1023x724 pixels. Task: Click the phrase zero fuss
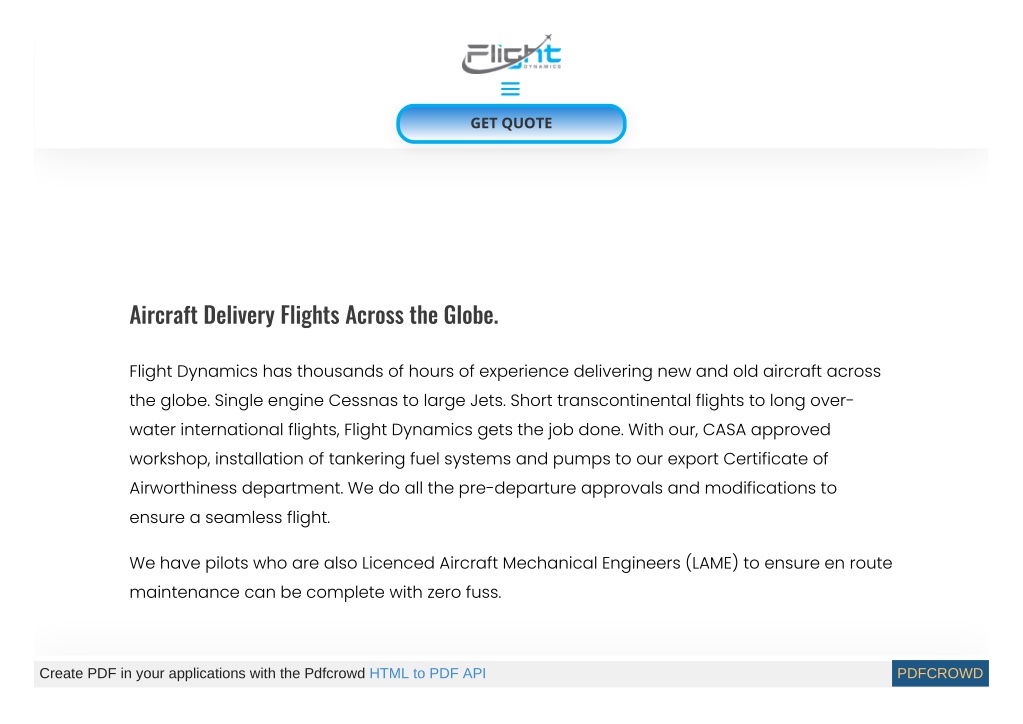coord(464,592)
